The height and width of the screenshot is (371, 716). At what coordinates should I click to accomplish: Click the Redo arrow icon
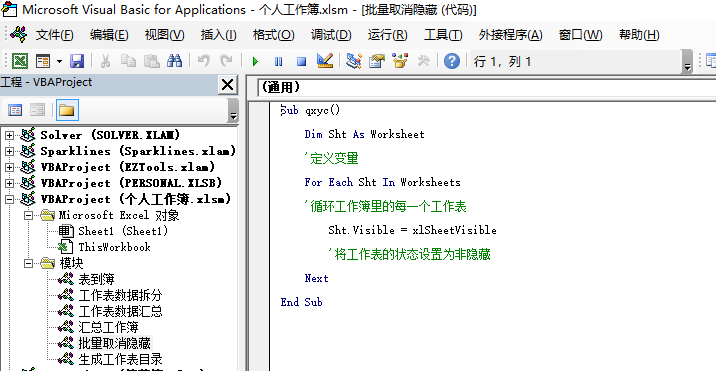click(226, 61)
